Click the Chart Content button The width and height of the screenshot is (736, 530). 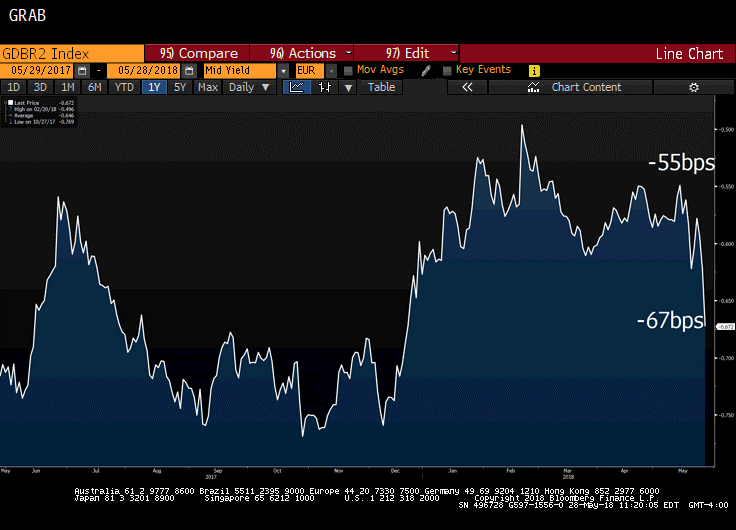[586, 88]
